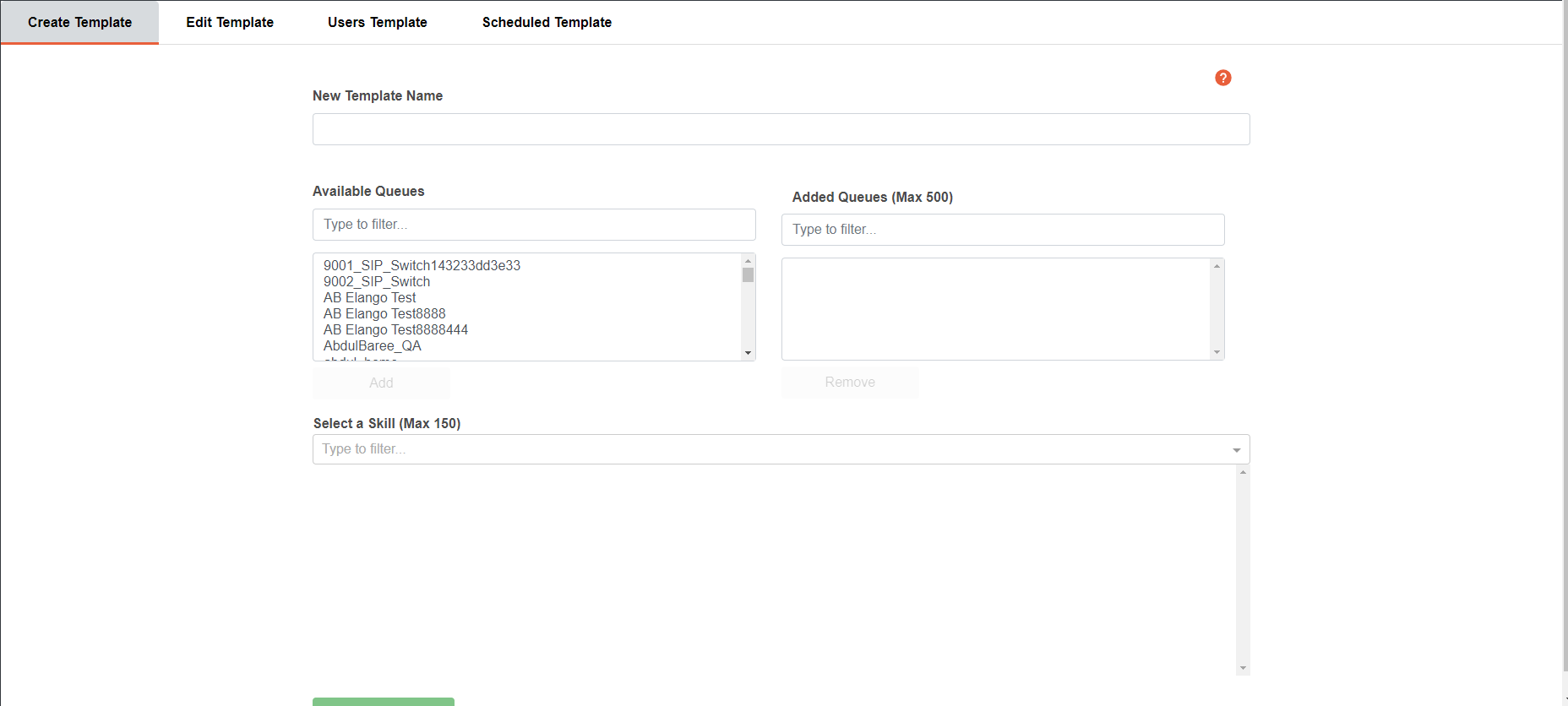Click the Added Queues list up arrow

click(x=1217, y=266)
